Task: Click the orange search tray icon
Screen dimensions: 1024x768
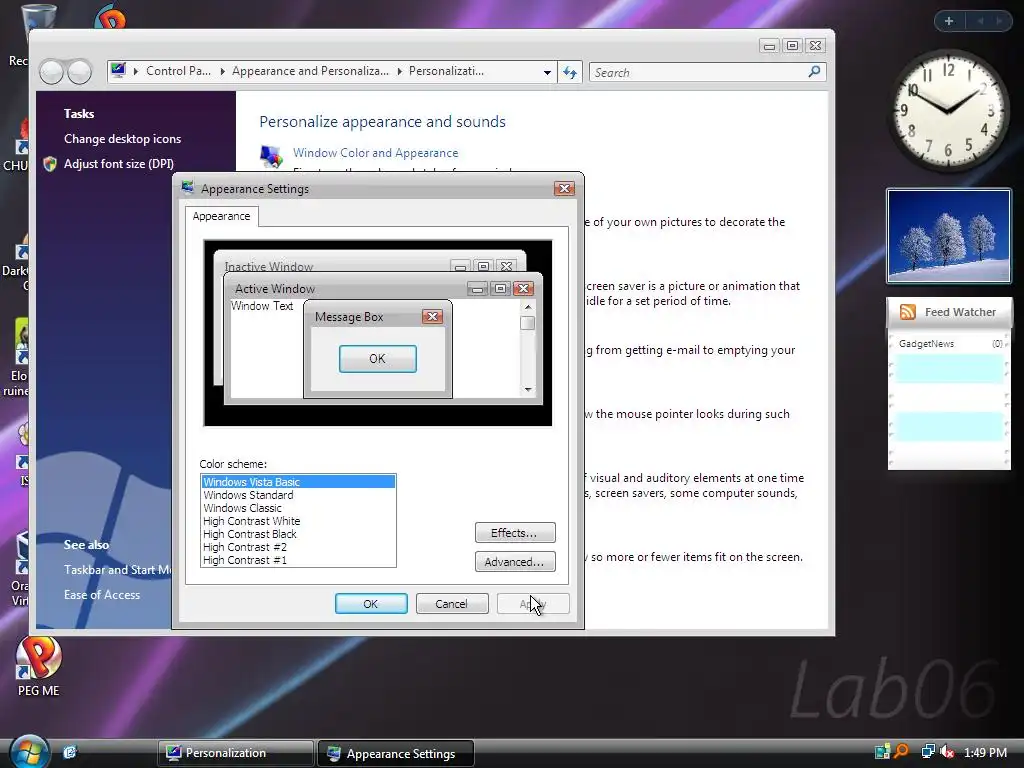Action: click(902, 752)
